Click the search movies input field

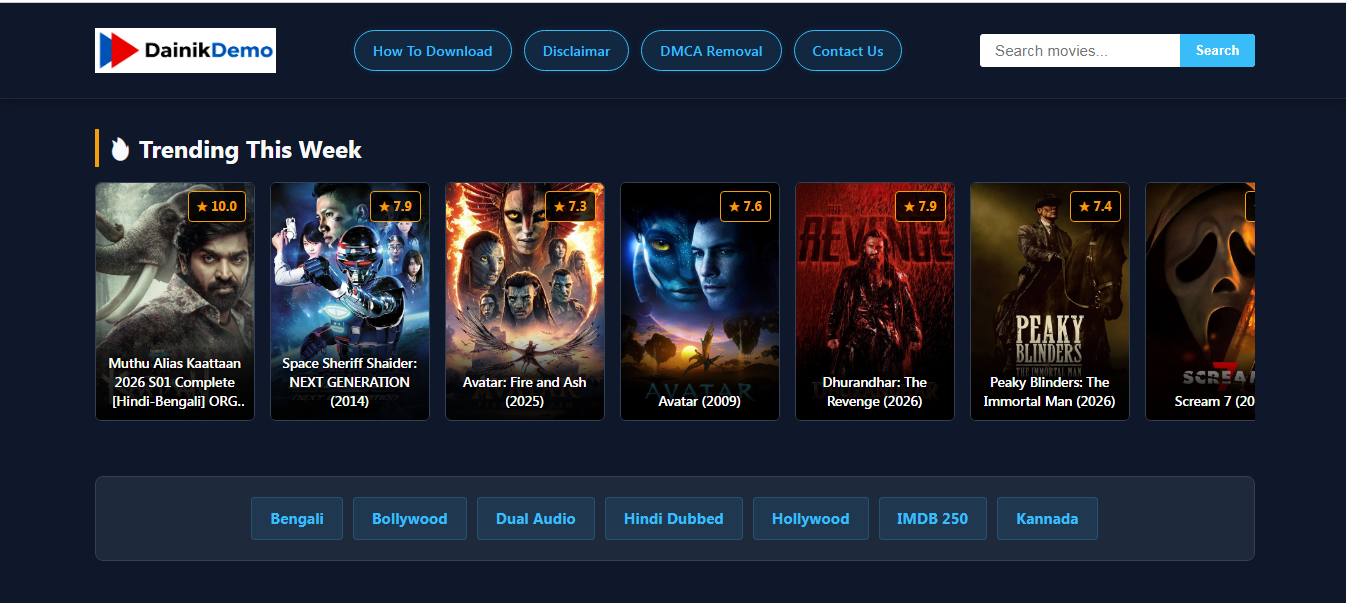click(1079, 50)
